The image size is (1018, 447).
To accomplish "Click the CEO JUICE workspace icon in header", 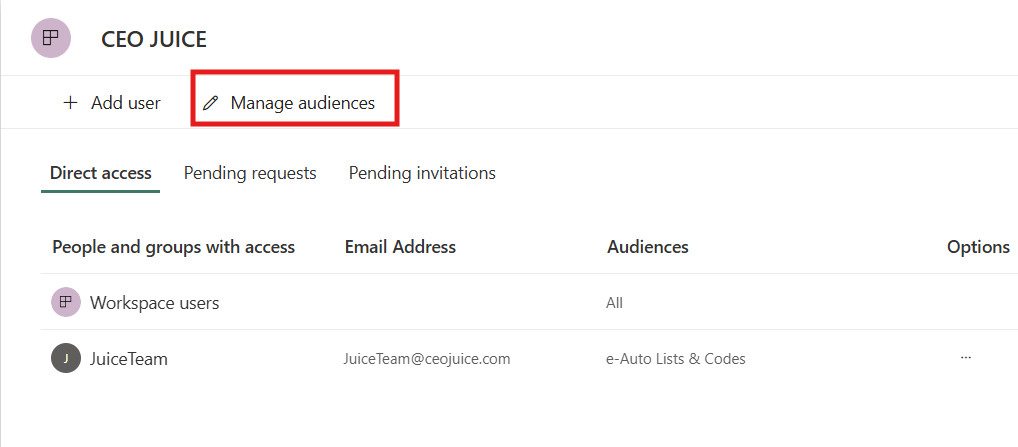I will coord(51,38).
